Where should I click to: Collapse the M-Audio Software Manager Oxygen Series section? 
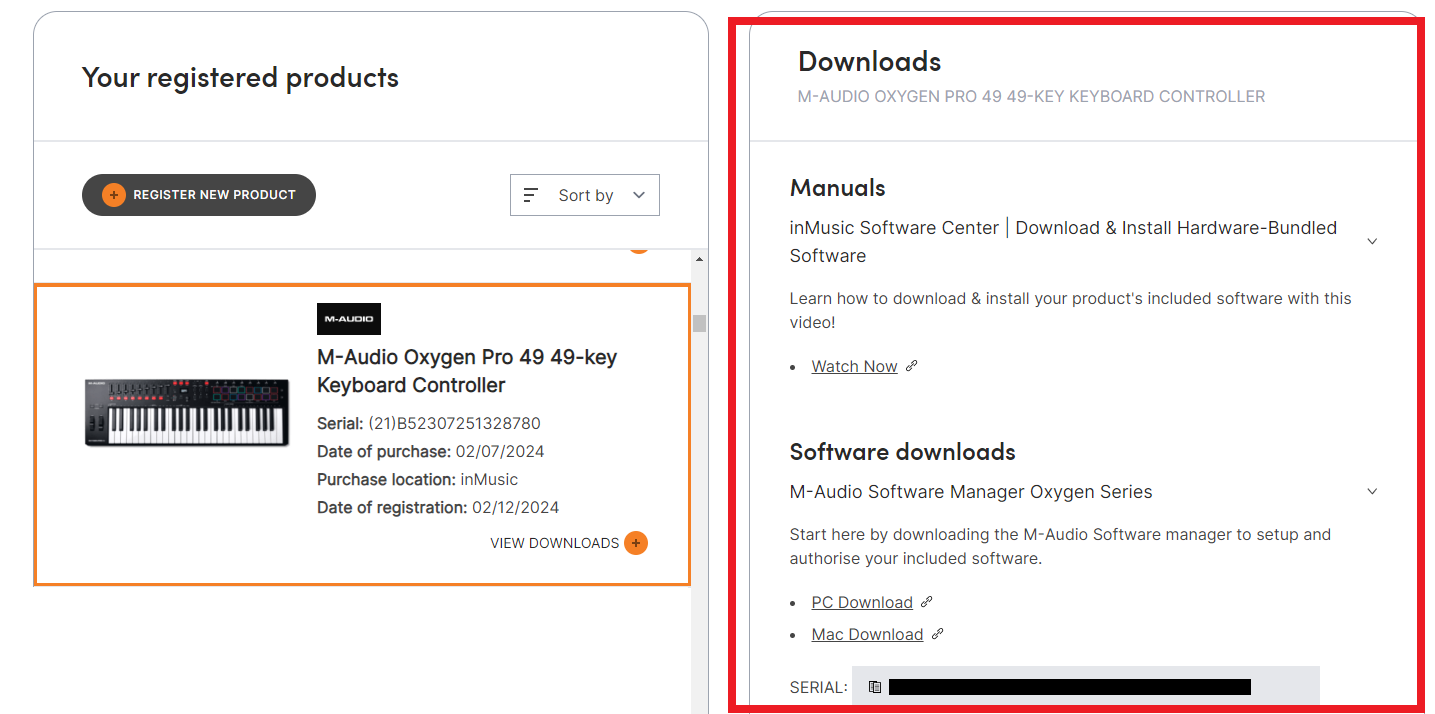pos(1372,491)
